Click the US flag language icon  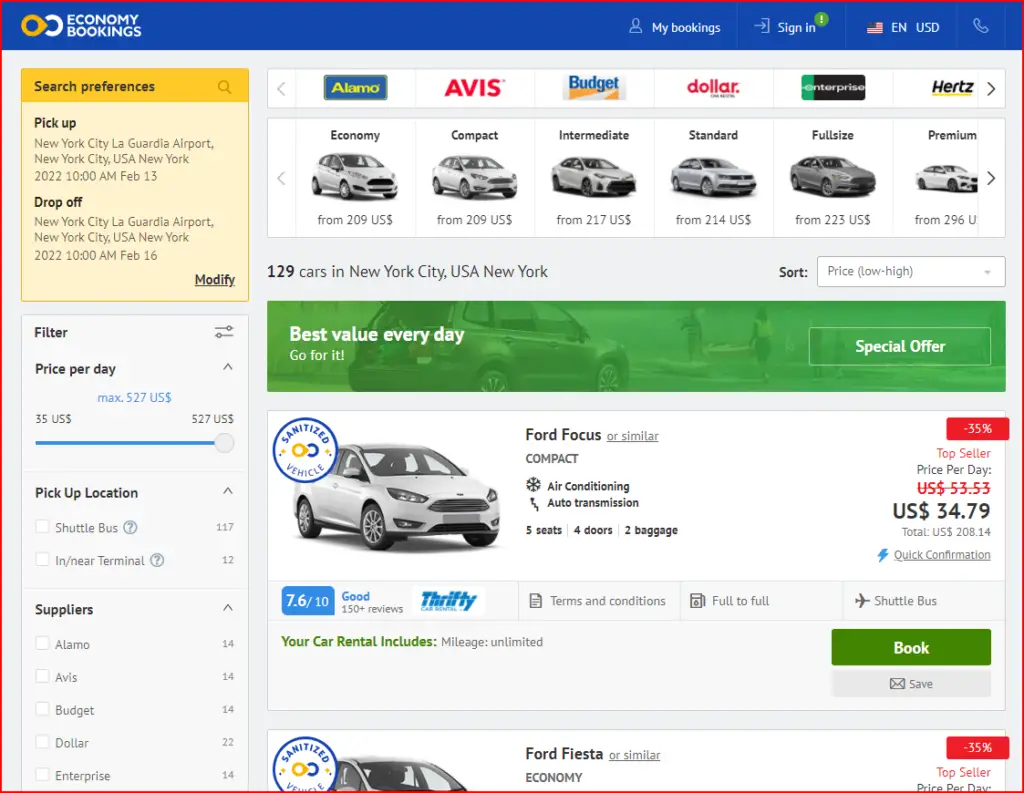pyautogui.click(x=874, y=27)
